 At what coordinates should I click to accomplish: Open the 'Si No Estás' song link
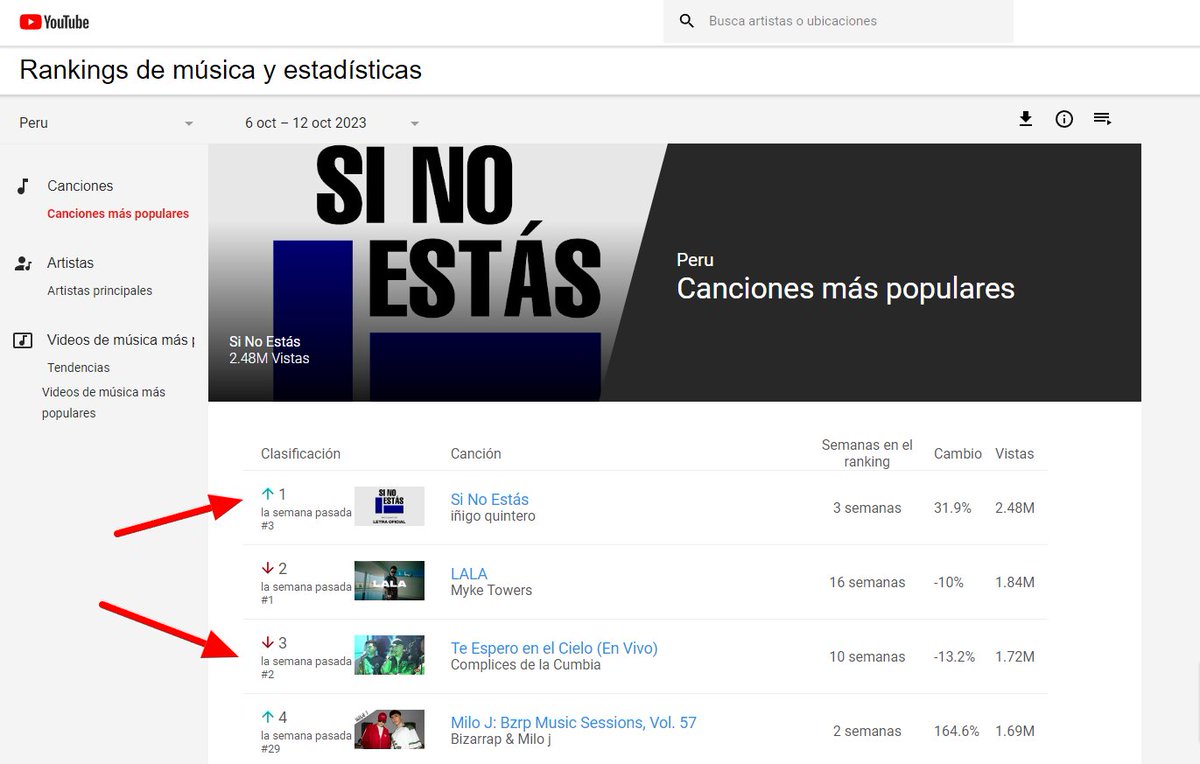pos(490,499)
